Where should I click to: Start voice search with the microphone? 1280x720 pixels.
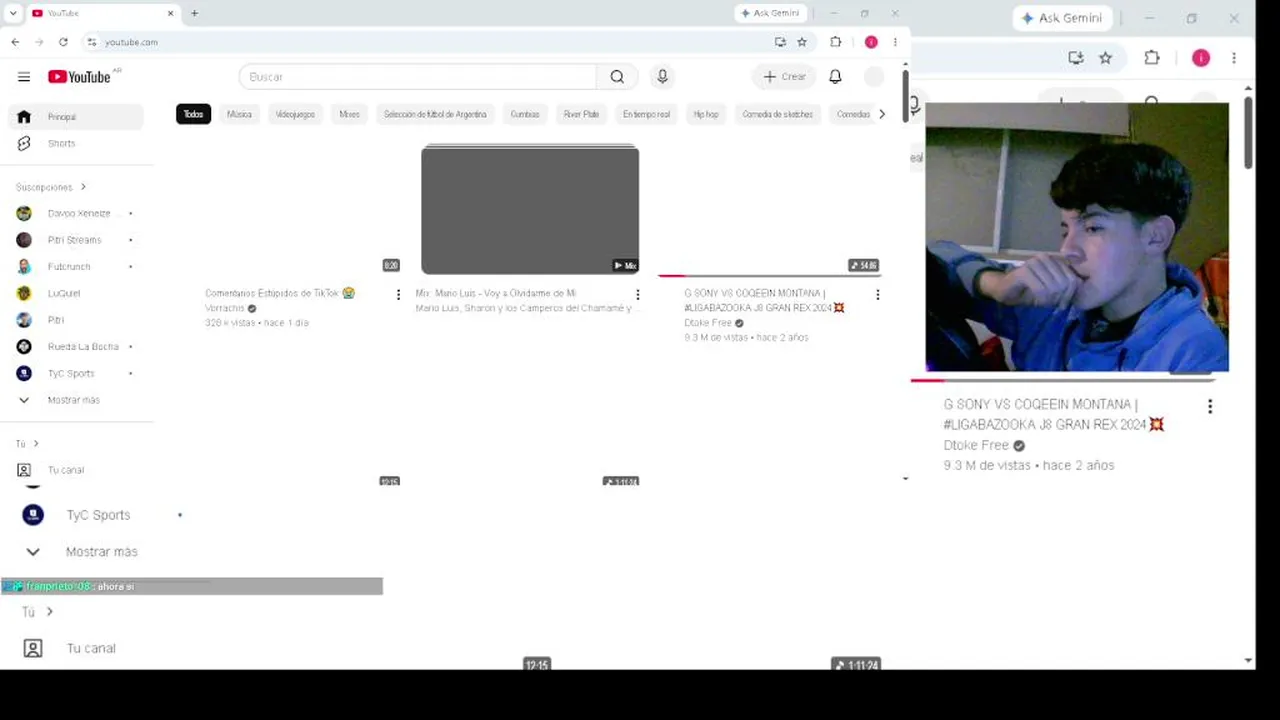(662, 77)
